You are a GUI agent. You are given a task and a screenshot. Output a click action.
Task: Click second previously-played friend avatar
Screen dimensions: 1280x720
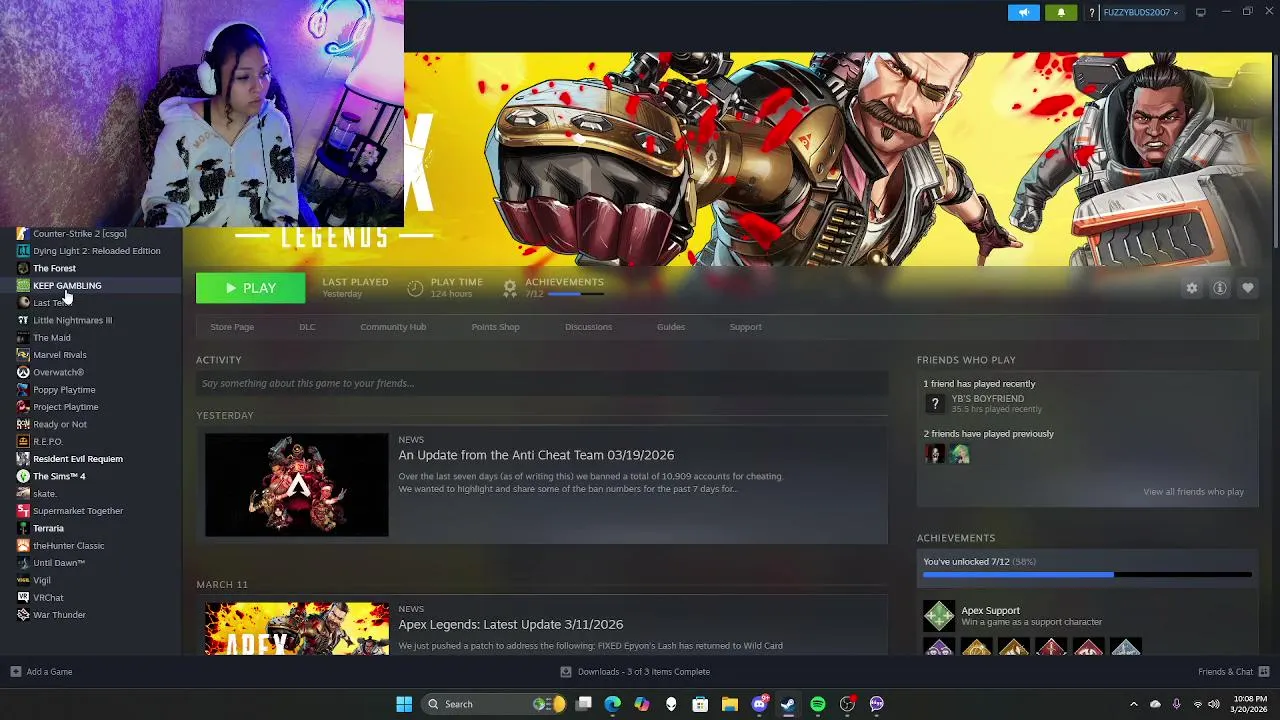[x=960, y=454]
